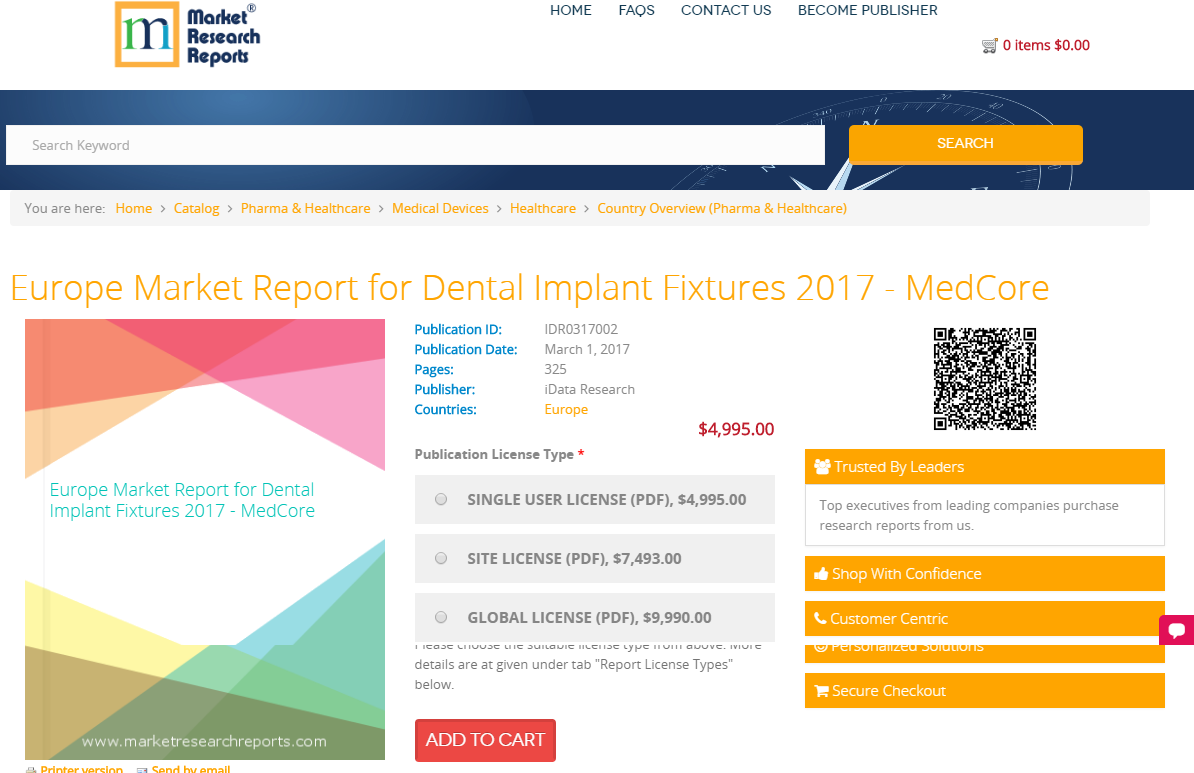Click the Send by email icon
Screen dimensions: 1194x773
(142, 769)
